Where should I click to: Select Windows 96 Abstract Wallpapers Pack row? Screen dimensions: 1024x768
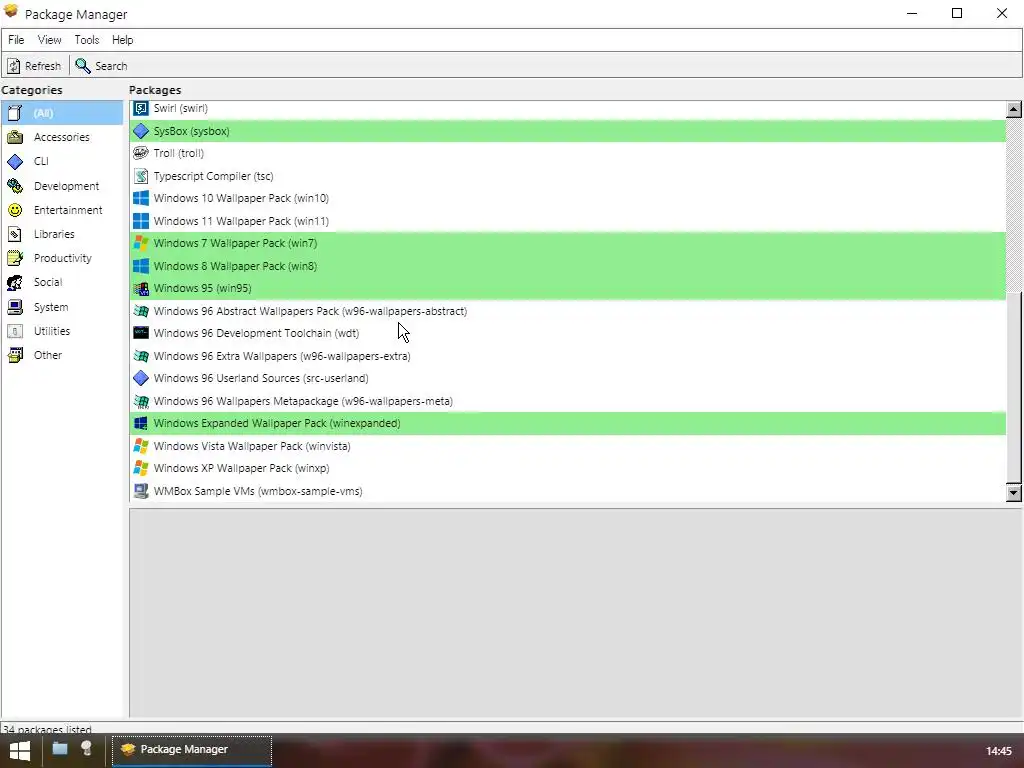tap(568, 312)
